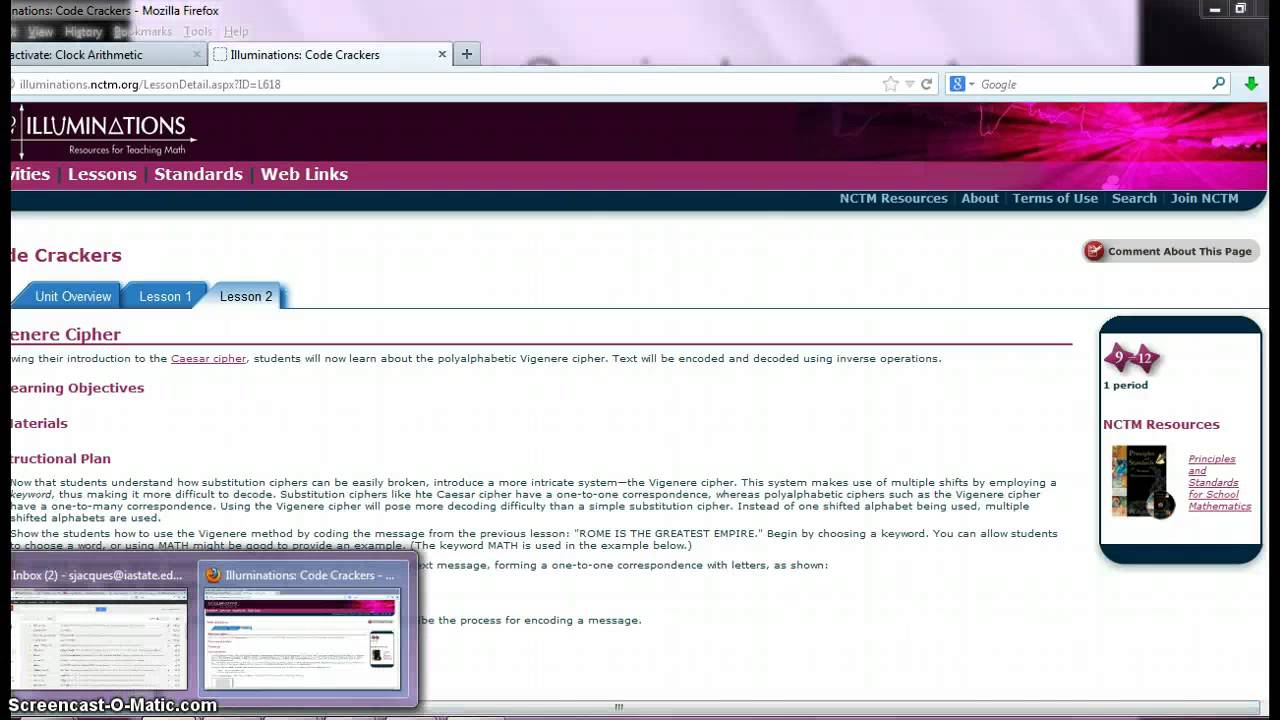Click the red comment icon
This screenshot has height=720, width=1280.
coord(1095,251)
